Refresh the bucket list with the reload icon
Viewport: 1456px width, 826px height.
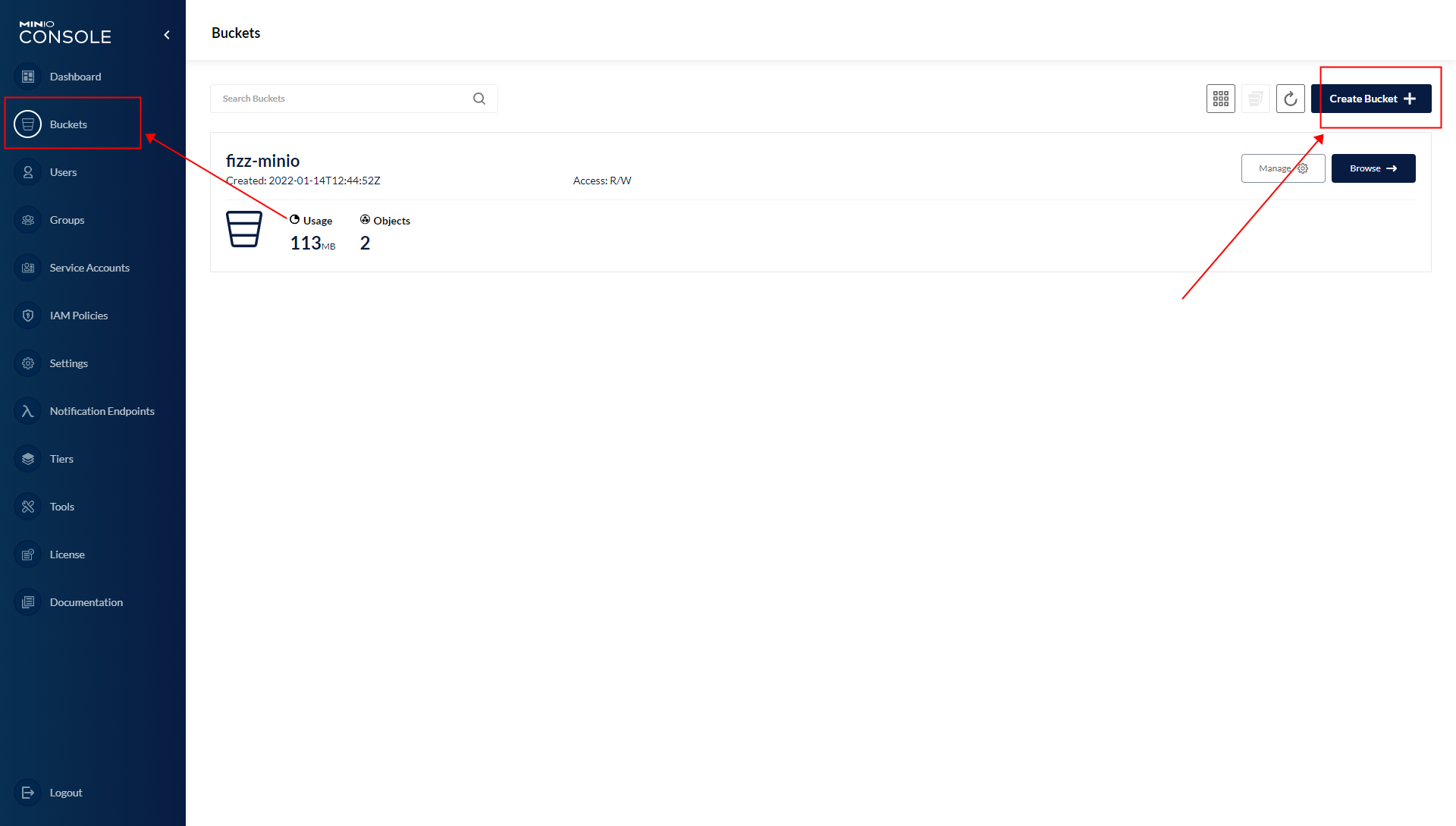coord(1291,99)
